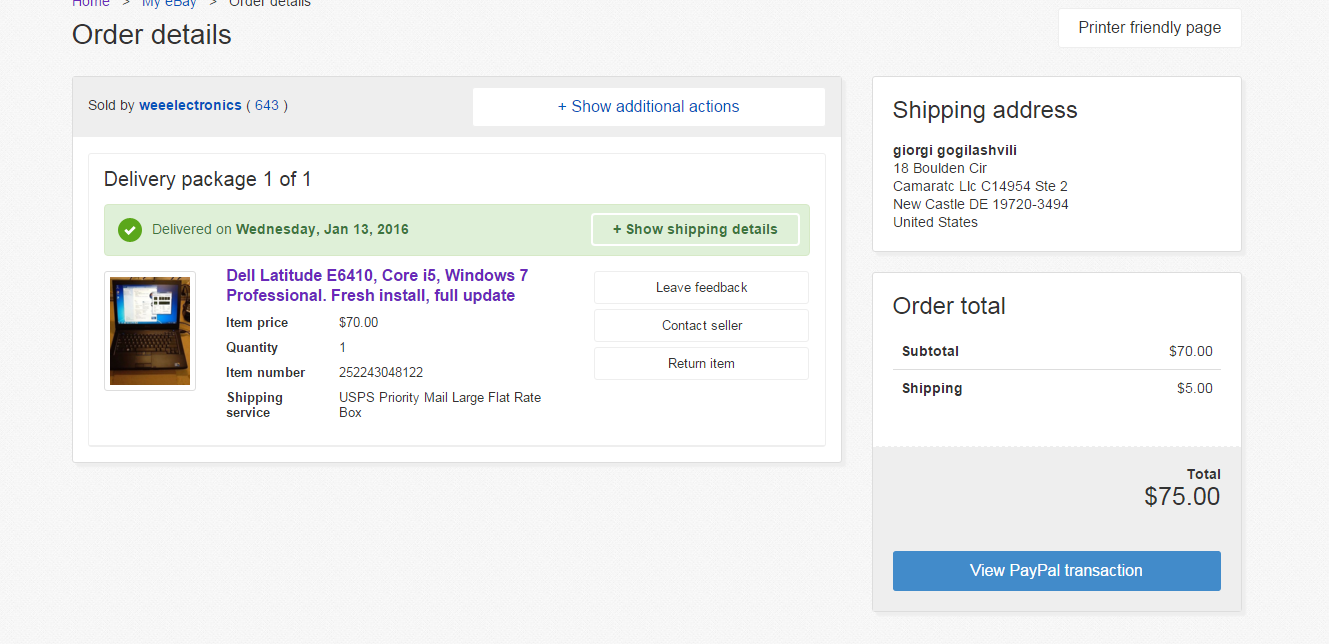The width and height of the screenshot is (1329, 644).
Task: Click the item number 252243048122
Action: (381, 372)
